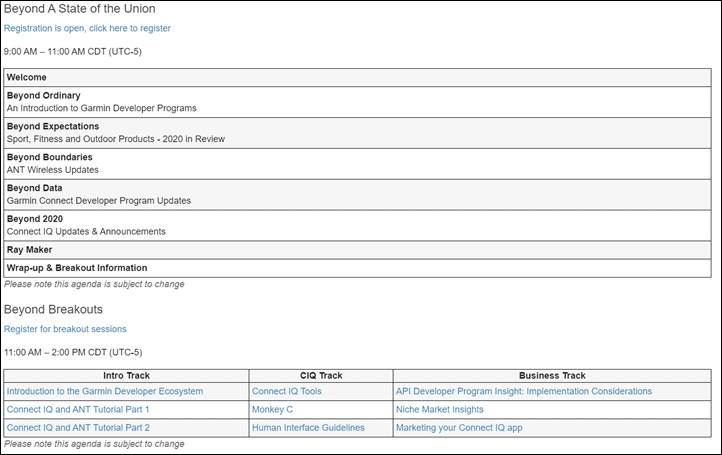Viewport: 722px width, 455px height.
Task: Open Marketing your Connect IQ app link
Action: tap(459, 428)
